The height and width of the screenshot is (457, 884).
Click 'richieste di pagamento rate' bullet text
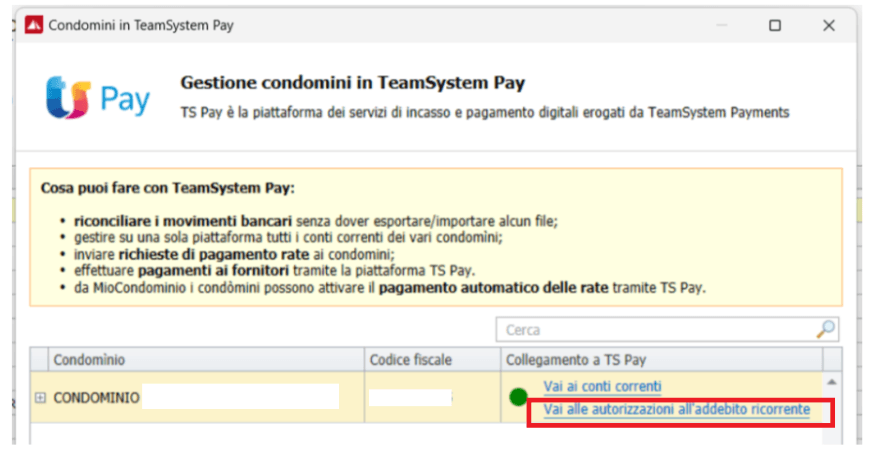click(214, 254)
